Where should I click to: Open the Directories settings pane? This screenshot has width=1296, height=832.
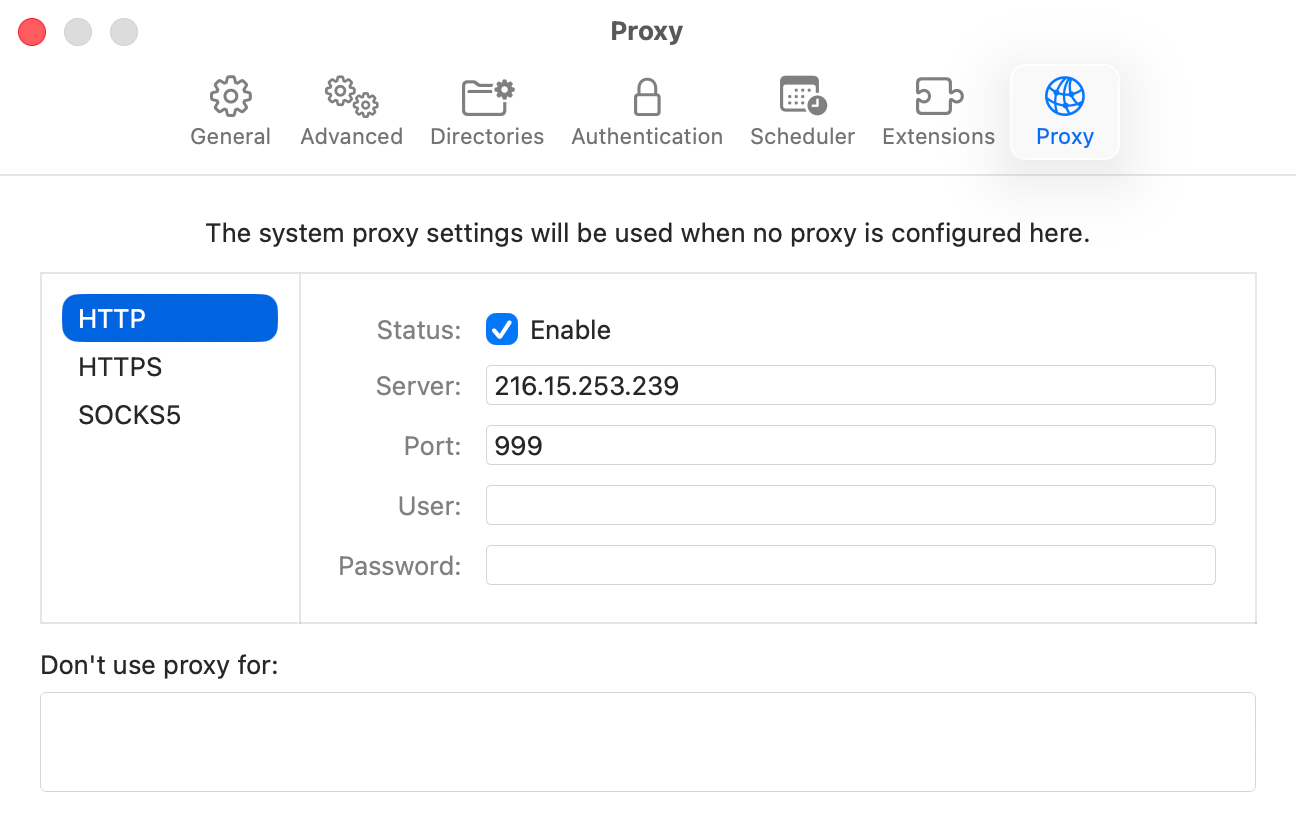point(487,110)
